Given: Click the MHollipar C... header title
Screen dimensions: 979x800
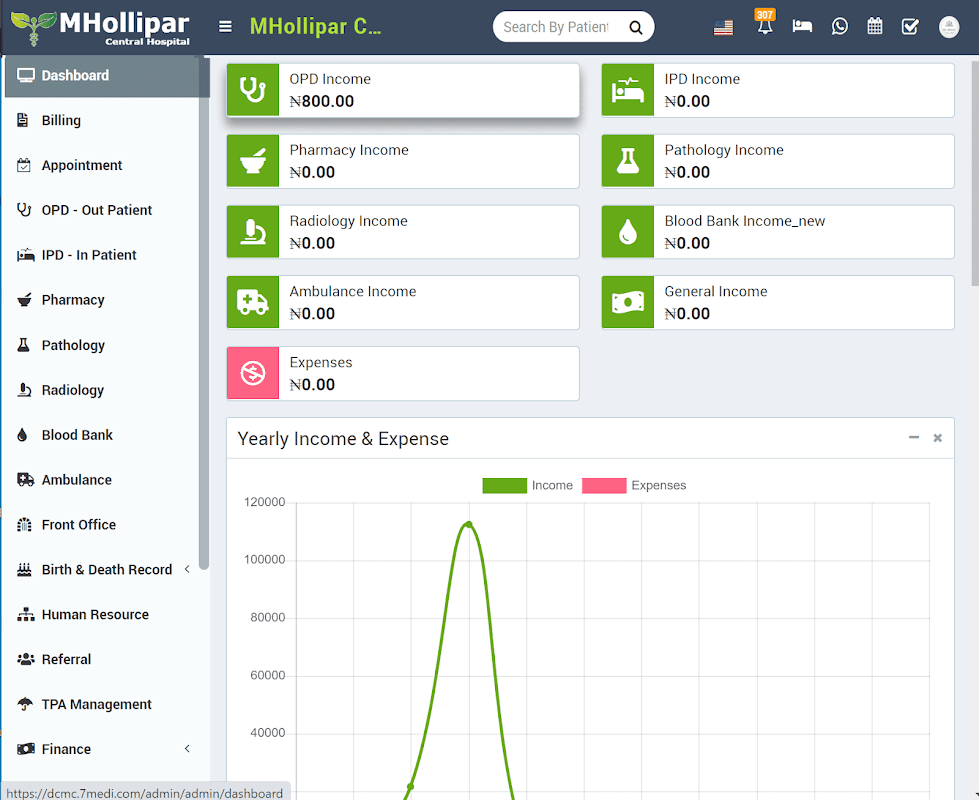Looking at the screenshot, I should point(315,27).
